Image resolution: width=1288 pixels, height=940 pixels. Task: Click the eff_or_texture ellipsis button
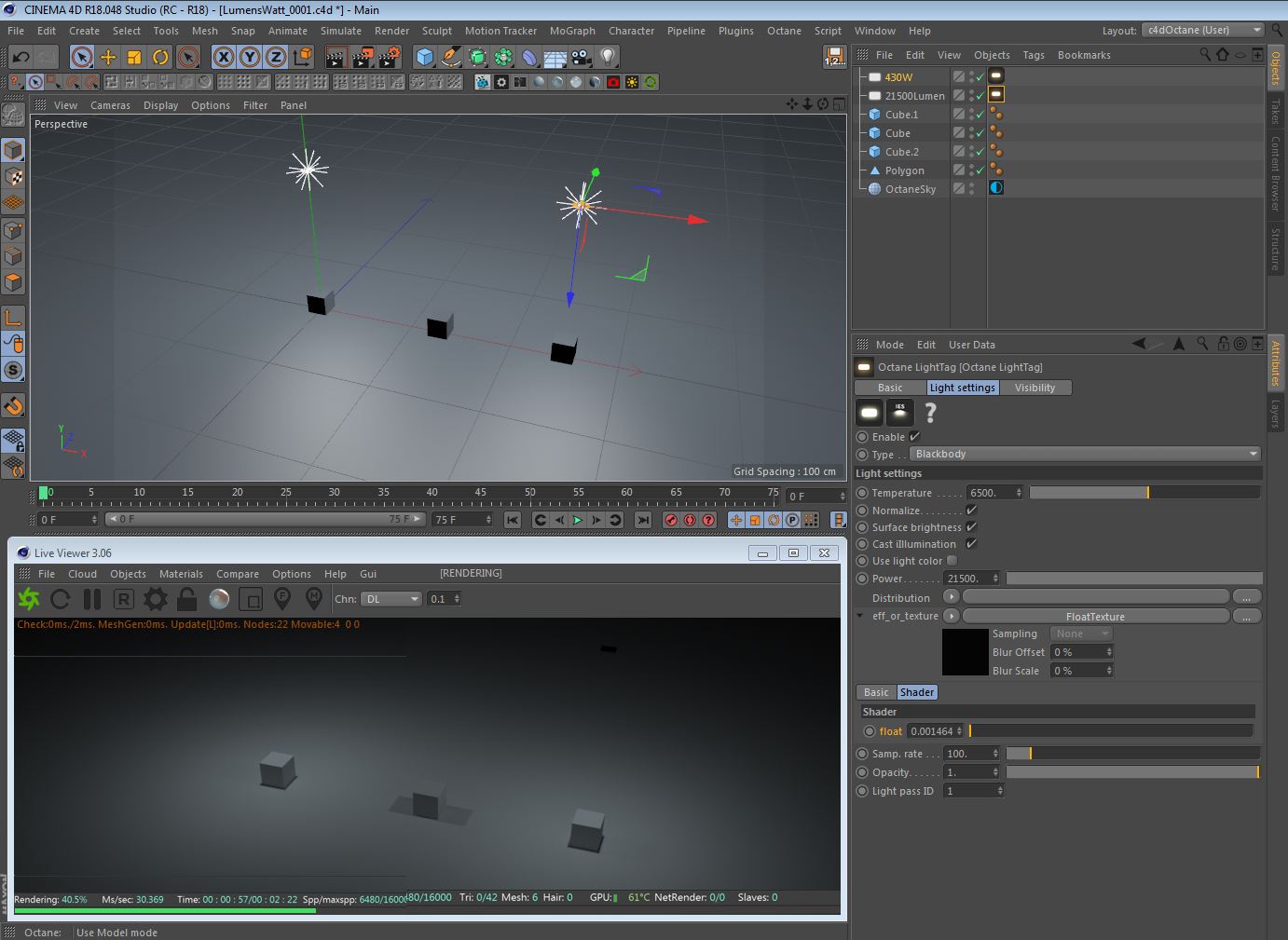click(x=1246, y=616)
